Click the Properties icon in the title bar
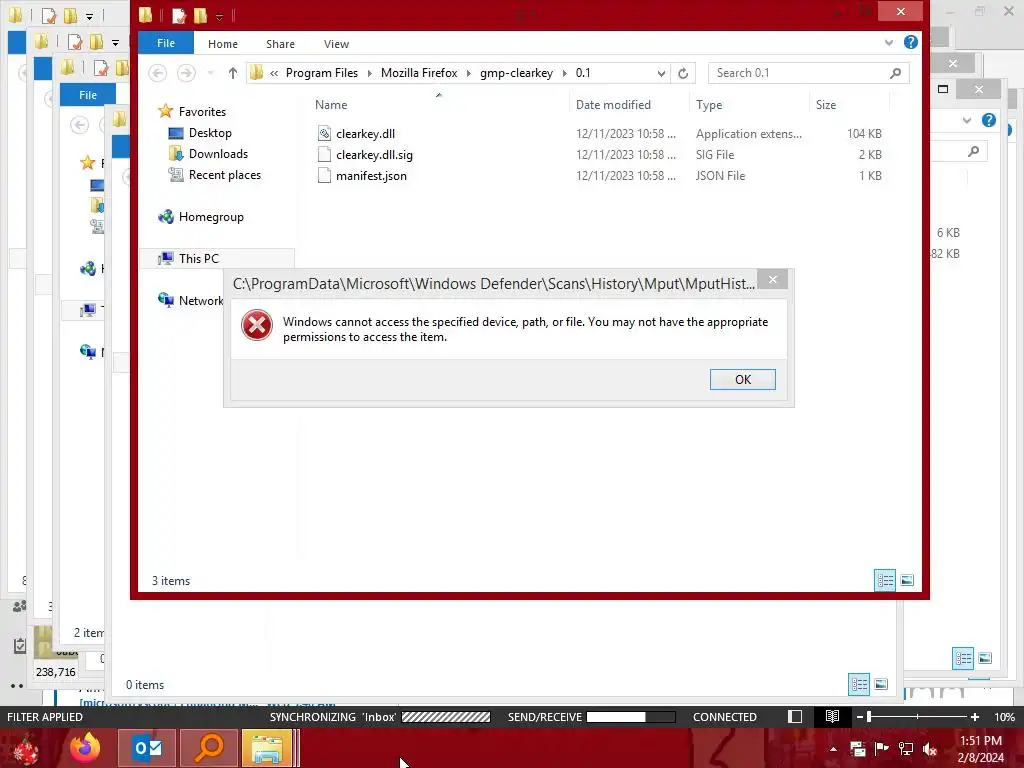Image resolution: width=1024 pixels, height=768 pixels. [x=179, y=16]
